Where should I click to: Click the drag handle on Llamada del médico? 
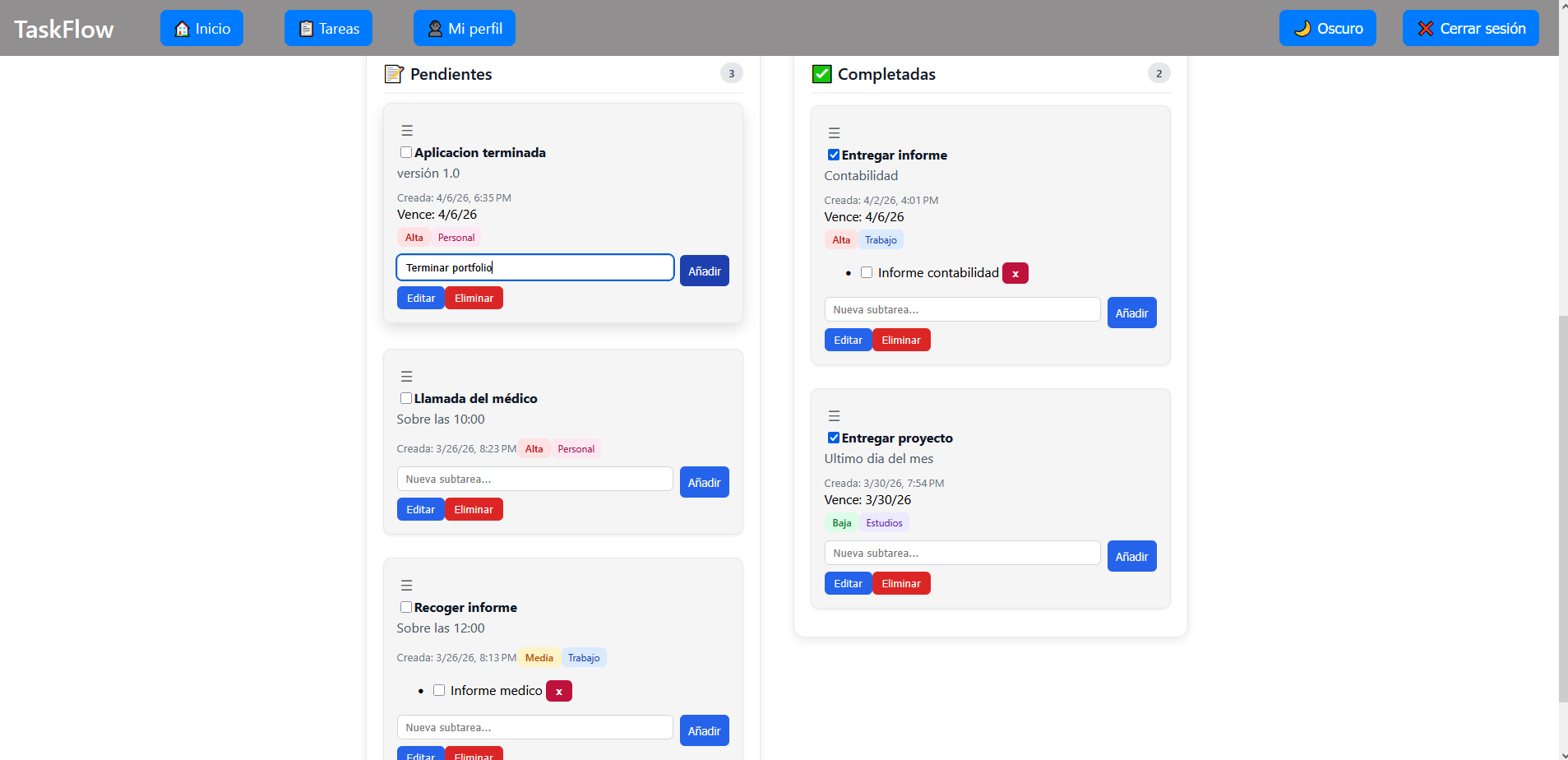[406, 377]
